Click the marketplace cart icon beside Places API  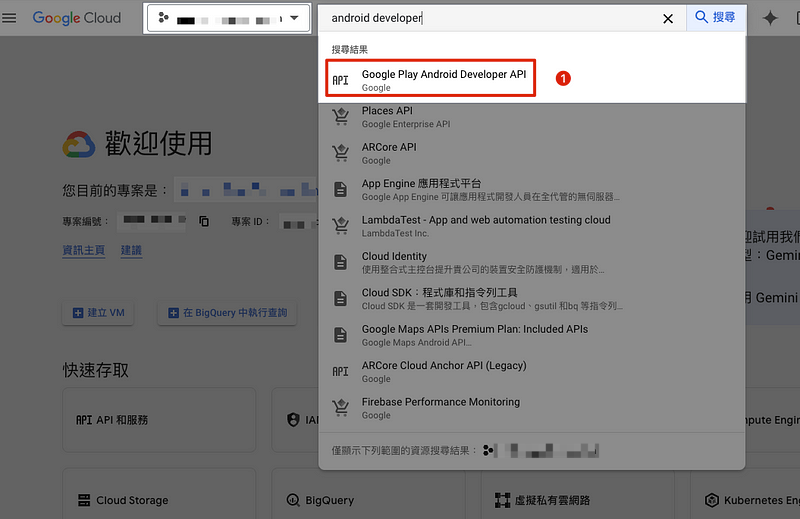340,116
